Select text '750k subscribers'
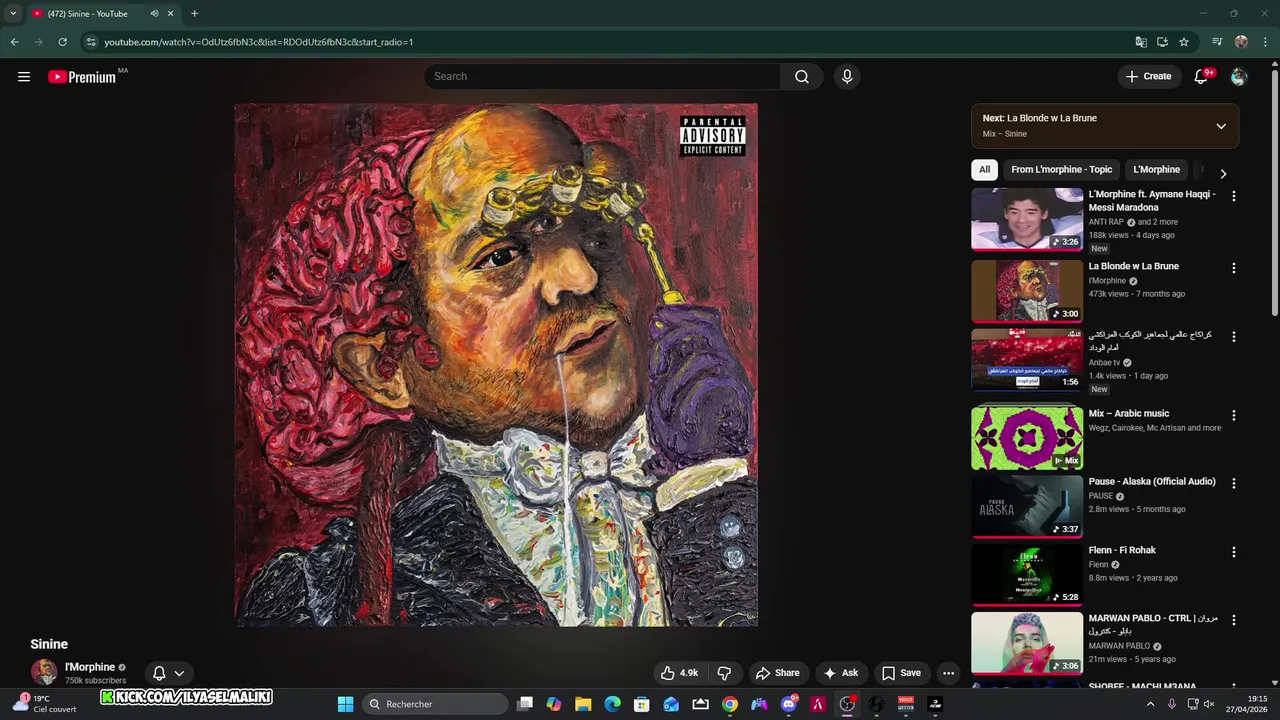 pyautogui.click(x=95, y=681)
